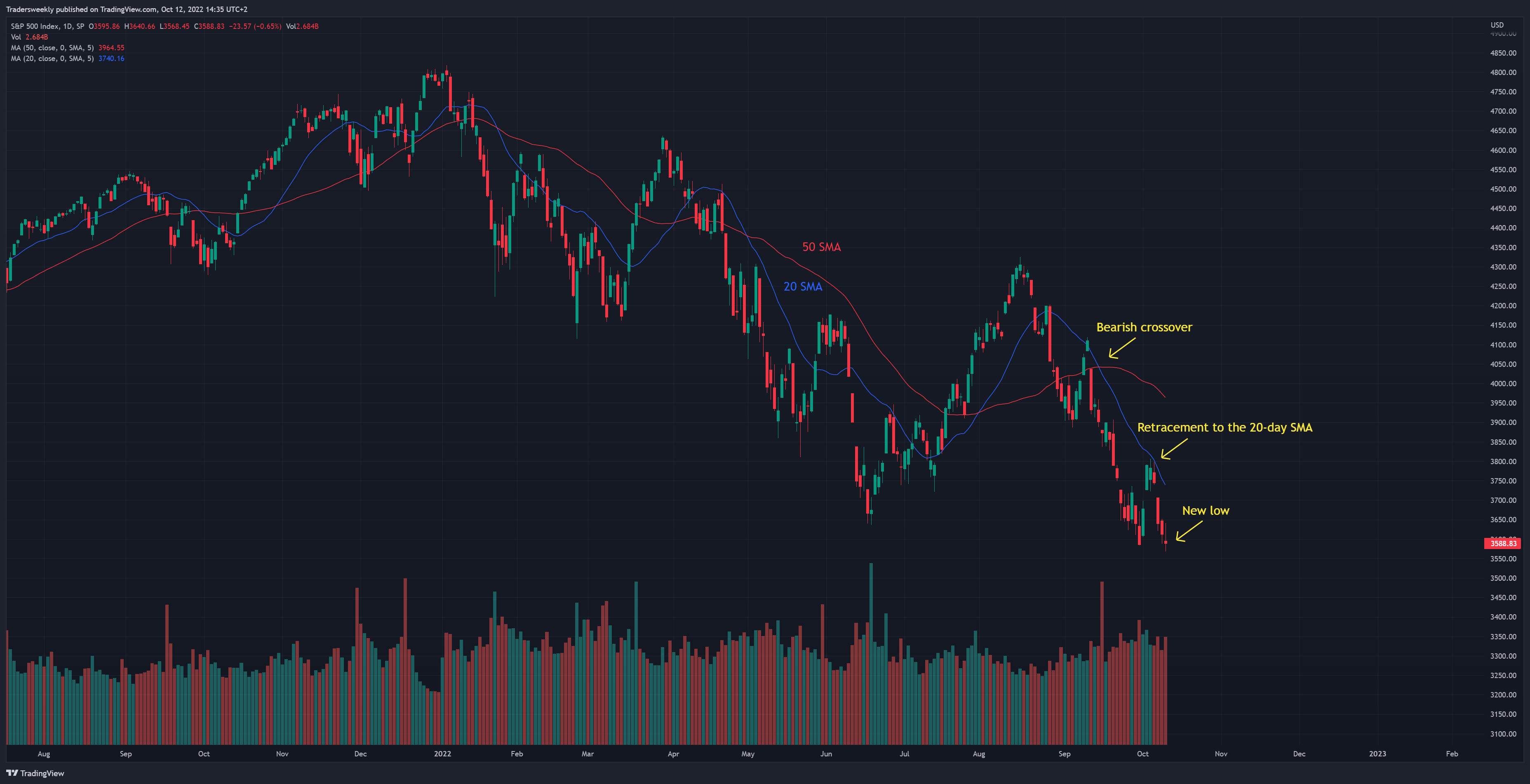Image resolution: width=1530 pixels, height=784 pixels.
Task: Click the 4500.00 price axis label
Action: (x=1503, y=189)
